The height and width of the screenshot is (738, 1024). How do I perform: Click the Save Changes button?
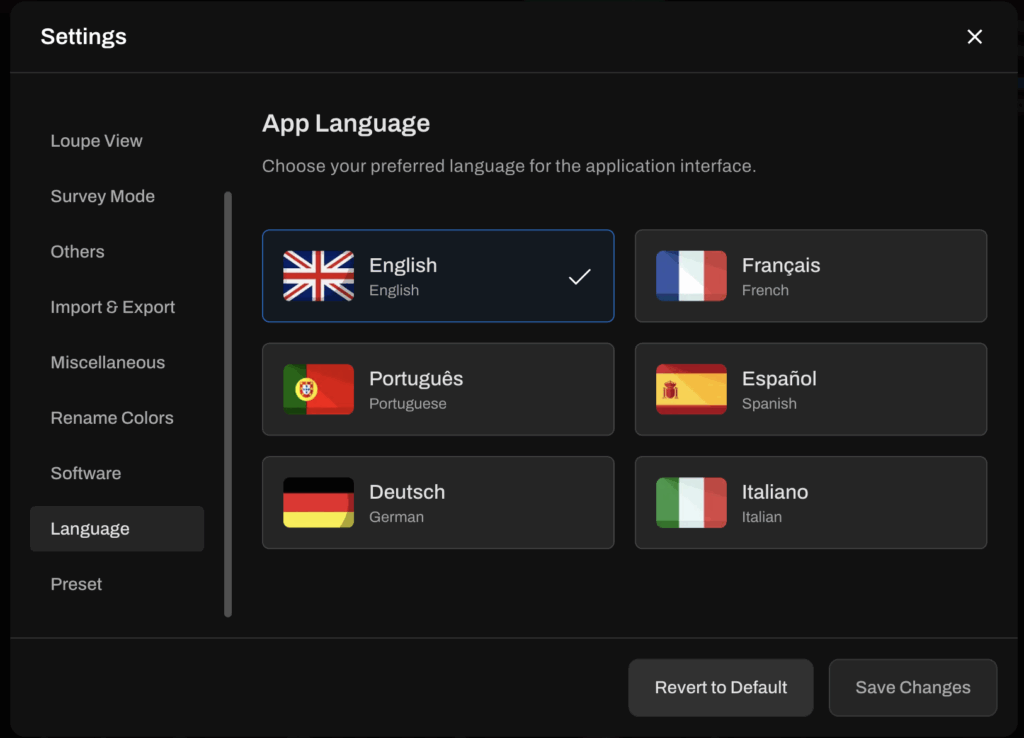[x=912, y=687]
